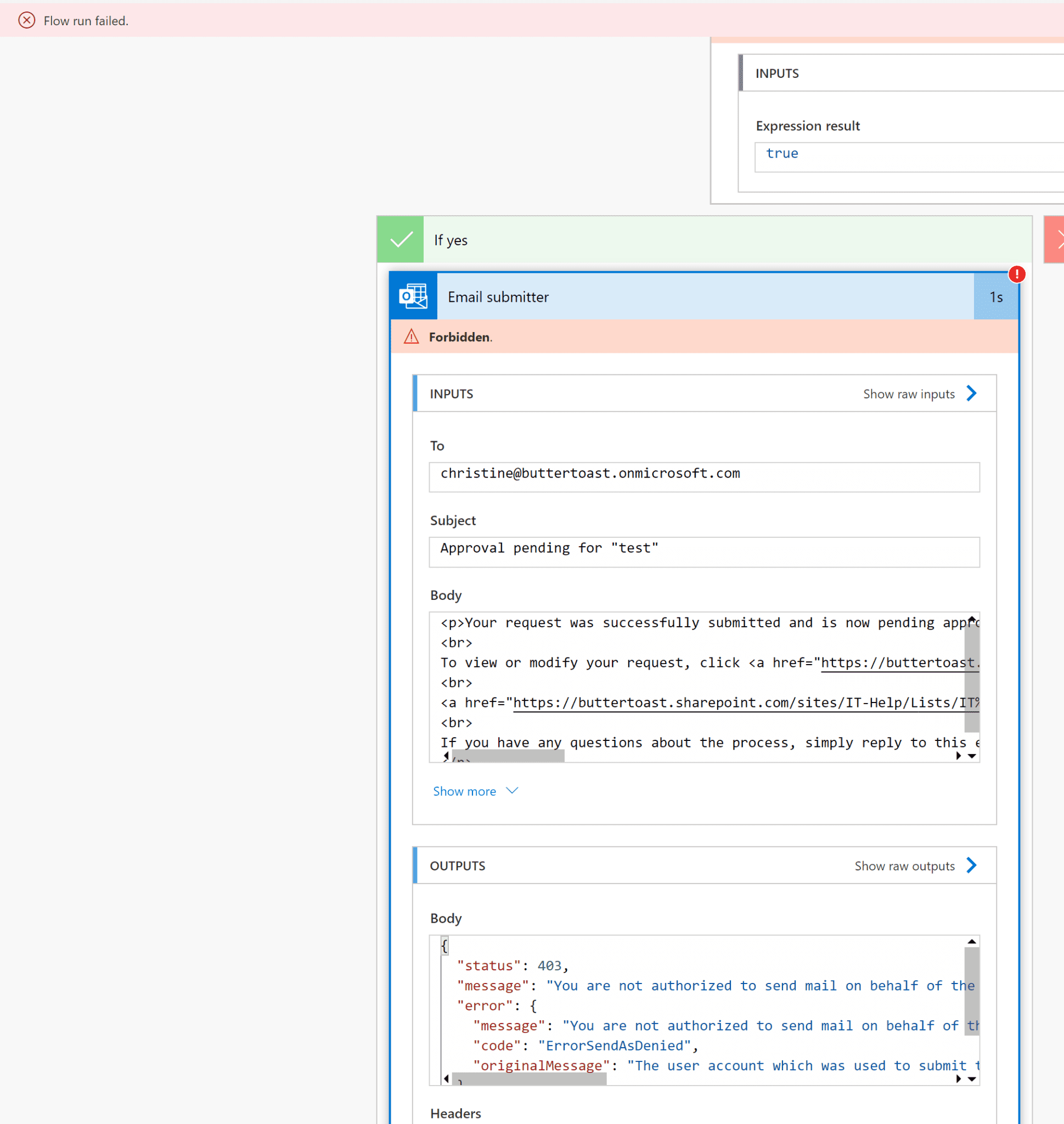Click the Body email content text area
The height and width of the screenshot is (1124, 1064).
(x=704, y=685)
